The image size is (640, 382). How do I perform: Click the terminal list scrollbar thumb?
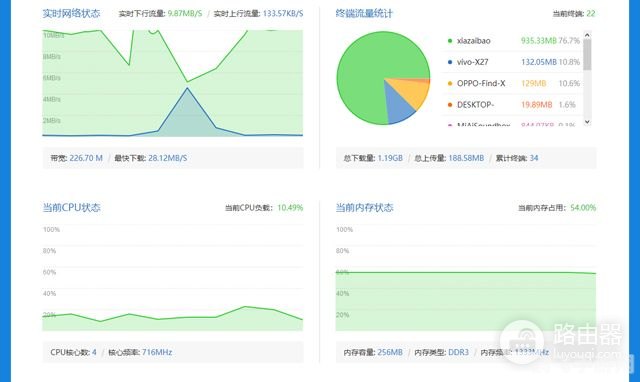tap(587, 55)
